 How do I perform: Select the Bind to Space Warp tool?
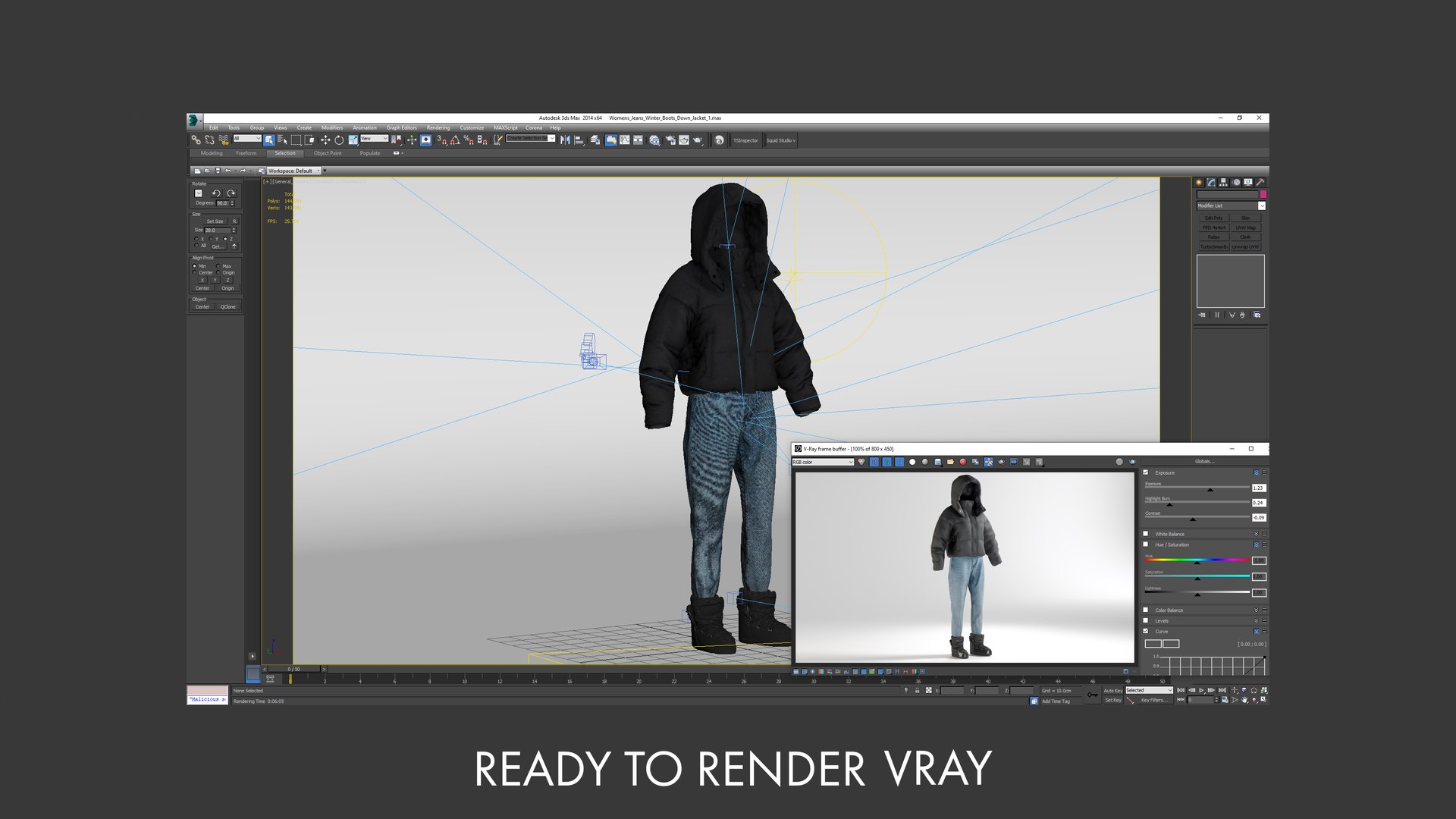[x=223, y=140]
